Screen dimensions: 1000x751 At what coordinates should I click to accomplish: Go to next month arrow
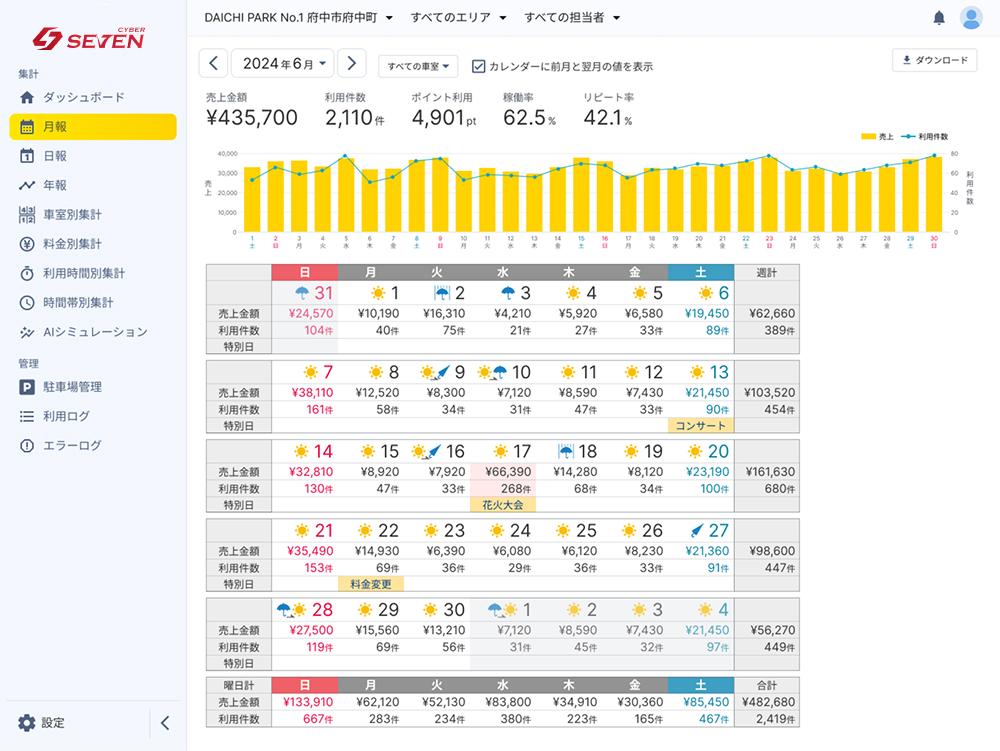(351, 64)
